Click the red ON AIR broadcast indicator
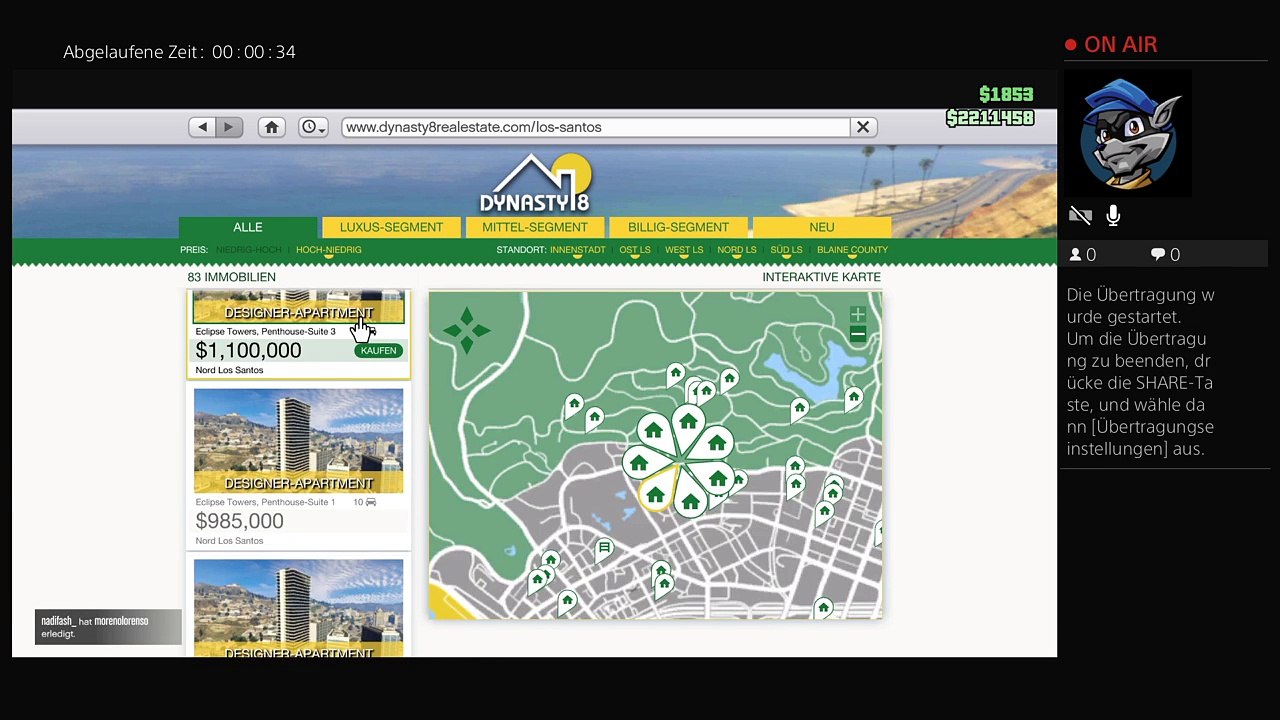 (1111, 45)
